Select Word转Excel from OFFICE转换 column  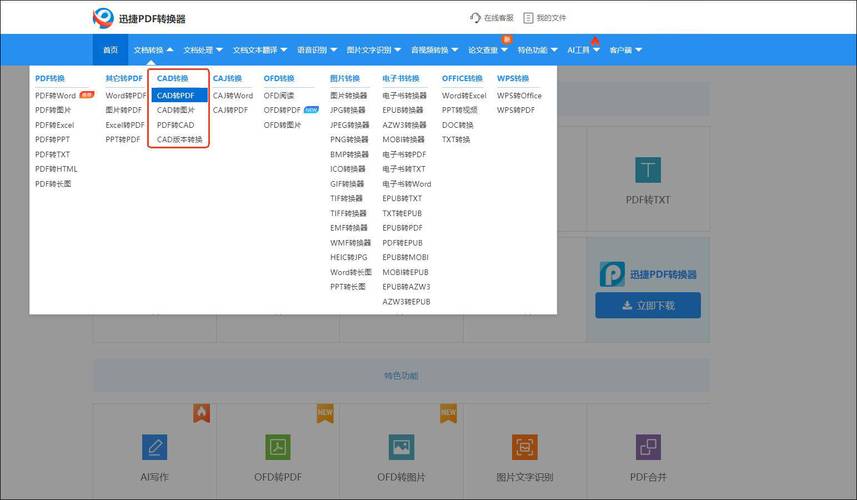pos(464,95)
